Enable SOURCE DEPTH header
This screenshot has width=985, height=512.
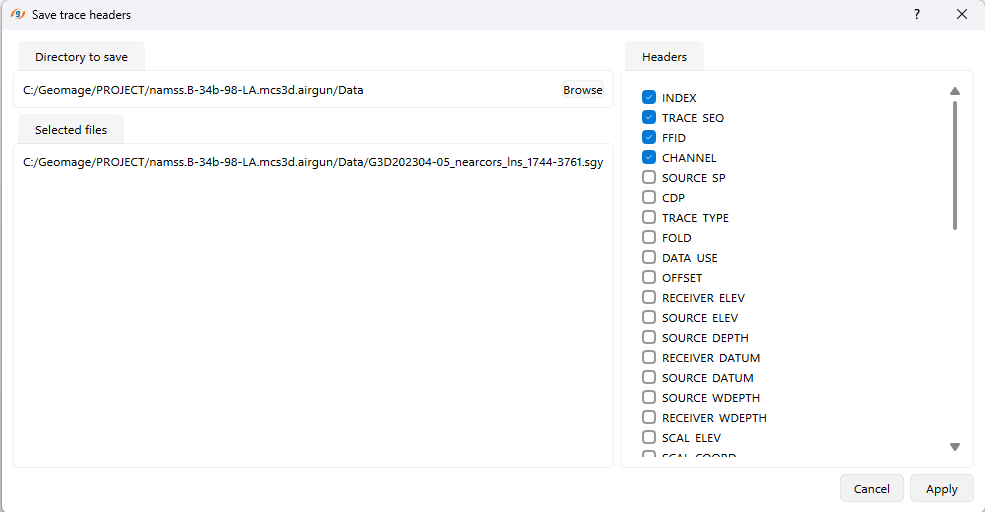tap(649, 337)
